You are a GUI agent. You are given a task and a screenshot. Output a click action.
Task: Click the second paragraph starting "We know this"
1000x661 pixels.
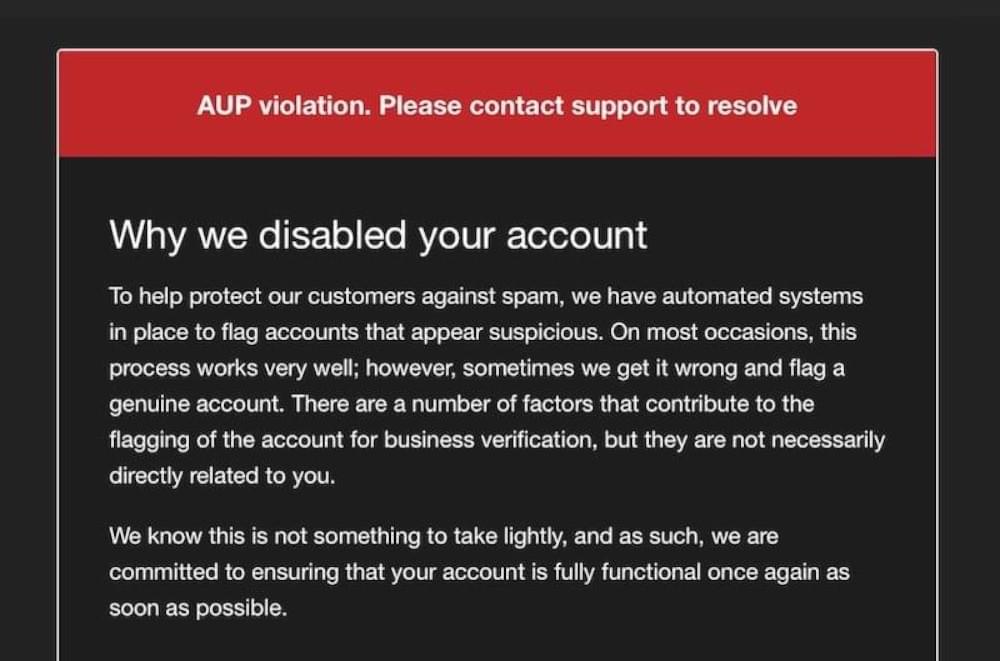pyautogui.click(x=479, y=572)
